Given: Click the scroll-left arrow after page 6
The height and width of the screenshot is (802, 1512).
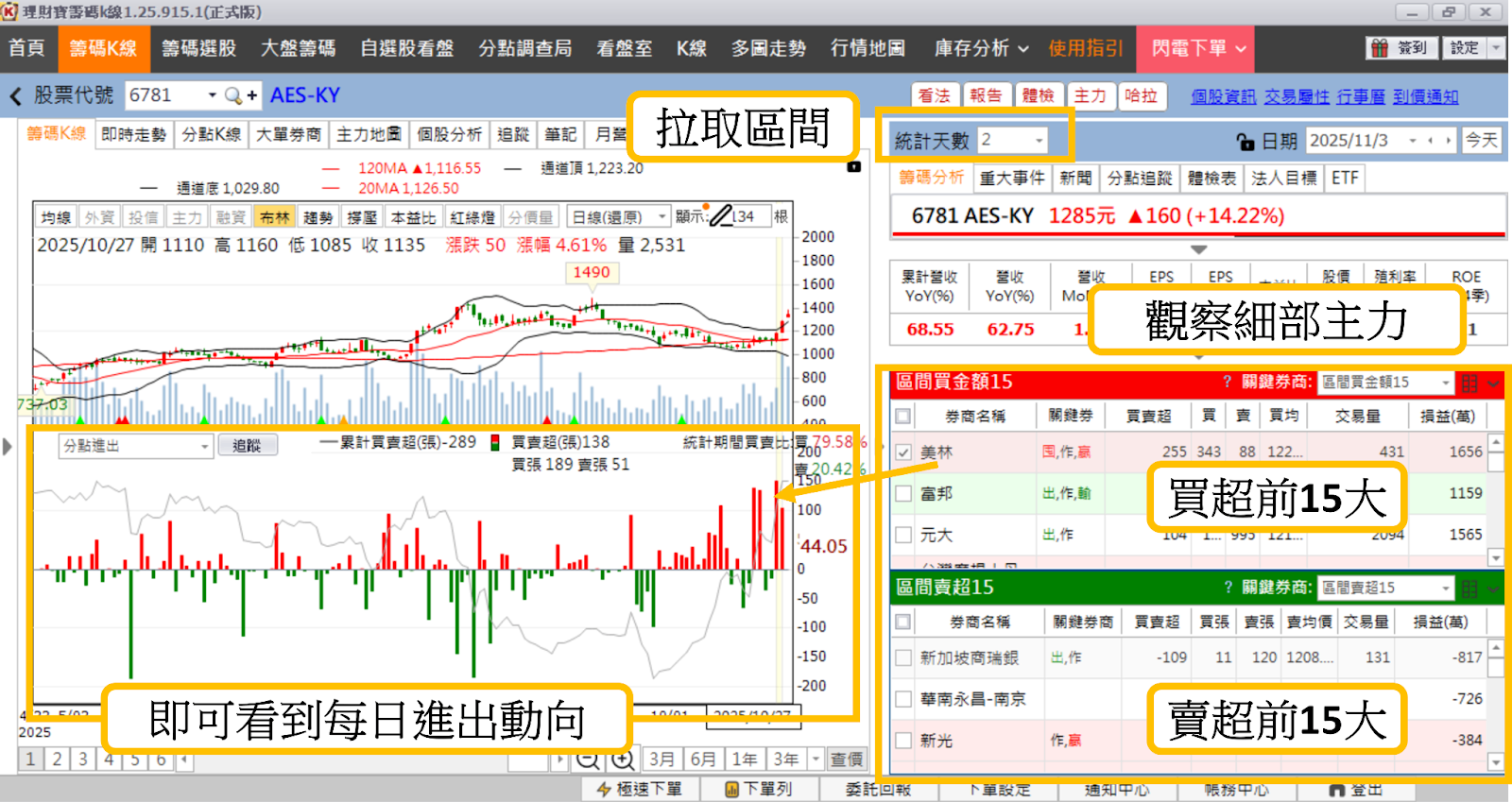Looking at the screenshot, I should [184, 759].
